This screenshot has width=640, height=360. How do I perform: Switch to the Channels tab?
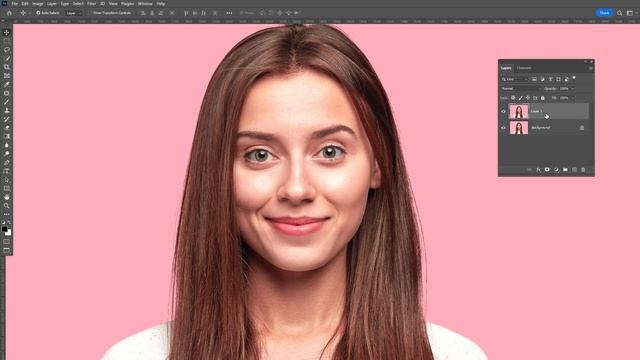(x=524, y=68)
